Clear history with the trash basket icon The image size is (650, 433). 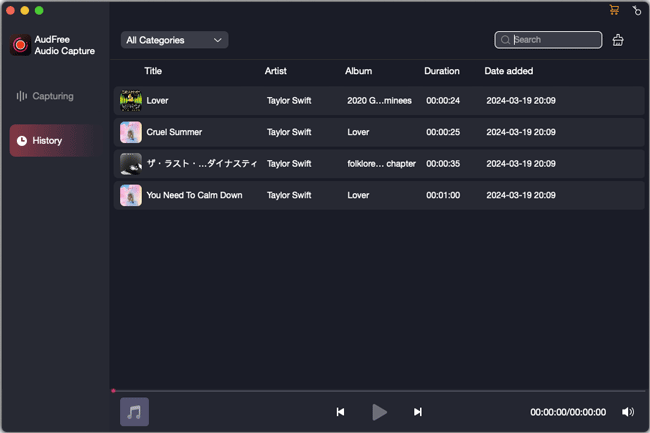click(618, 40)
